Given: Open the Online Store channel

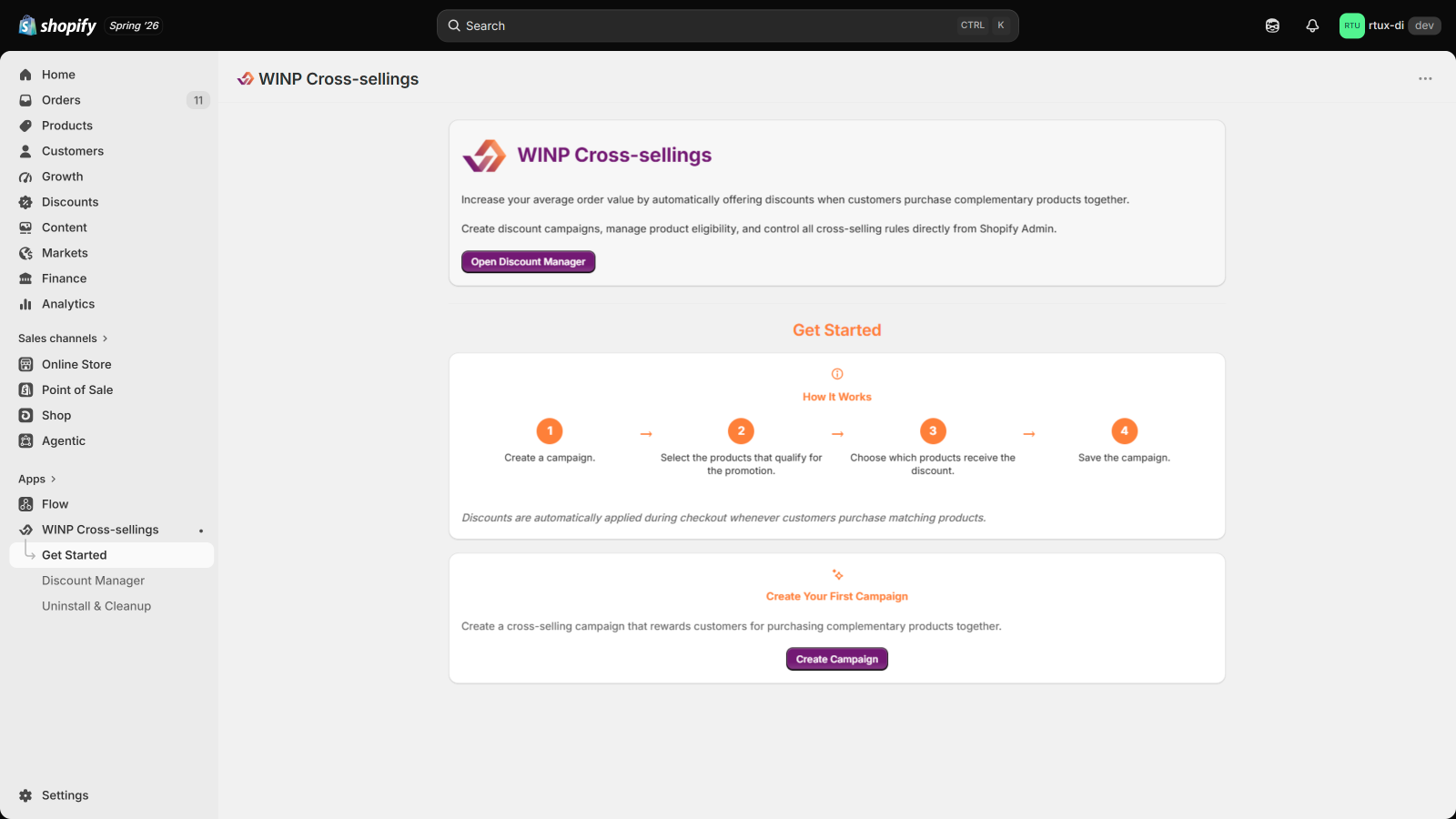Looking at the screenshot, I should pos(76,364).
